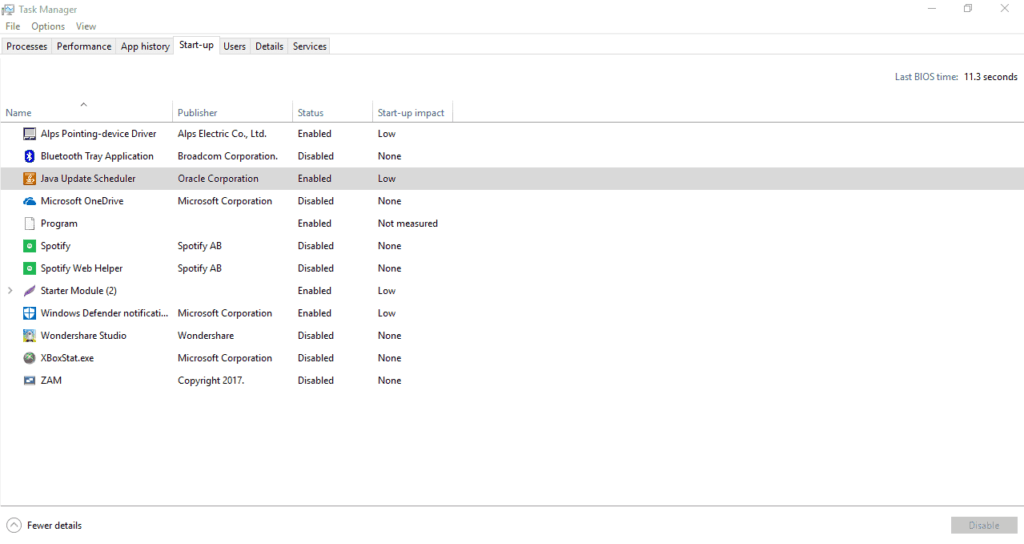Click the XBoxStat.exe icon
The width and height of the screenshot is (1024, 544).
[29, 358]
